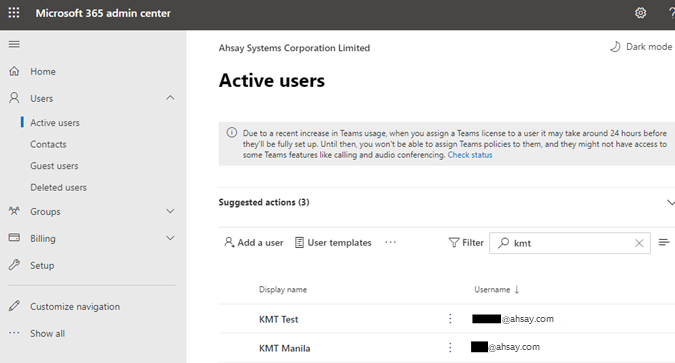675x363 pixels.
Task: Click the Add a user person icon
Action: [x=229, y=242]
